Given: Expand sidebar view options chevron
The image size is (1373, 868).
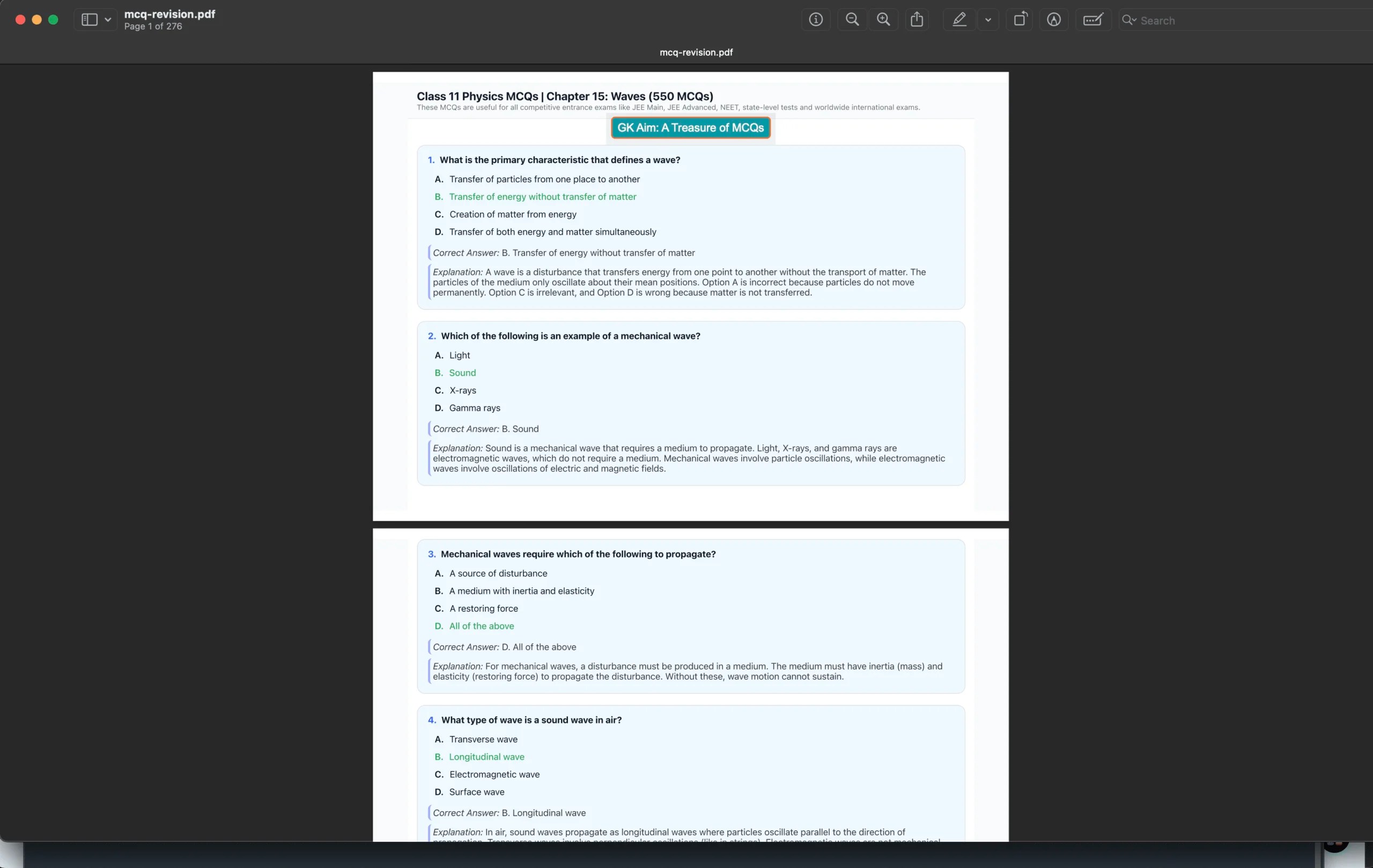Looking at the screenshot, I should [108, 20].
